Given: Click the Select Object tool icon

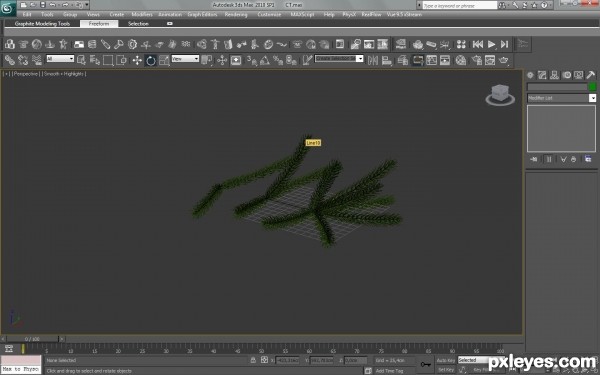Looking at the screenshot, I should 81,60.
